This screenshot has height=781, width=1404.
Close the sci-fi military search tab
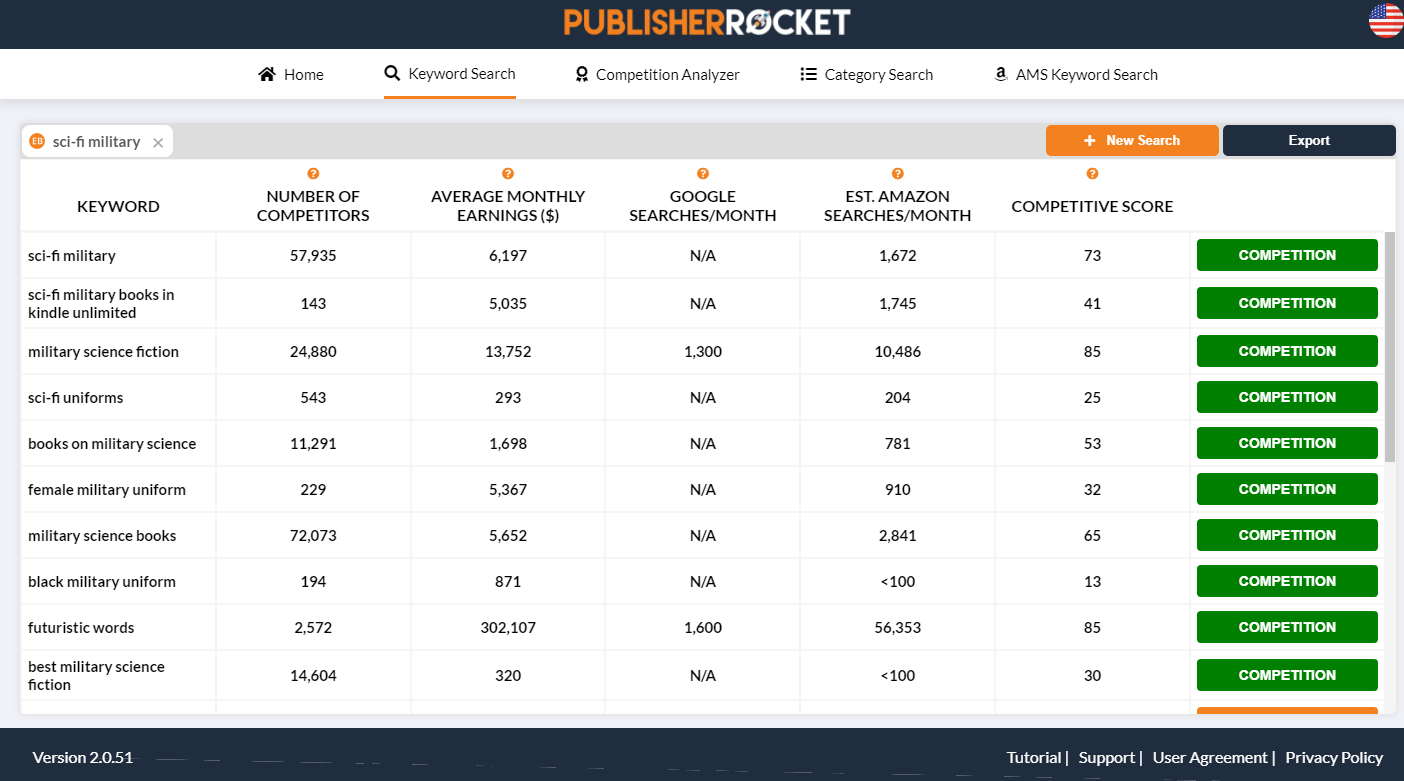158,143
